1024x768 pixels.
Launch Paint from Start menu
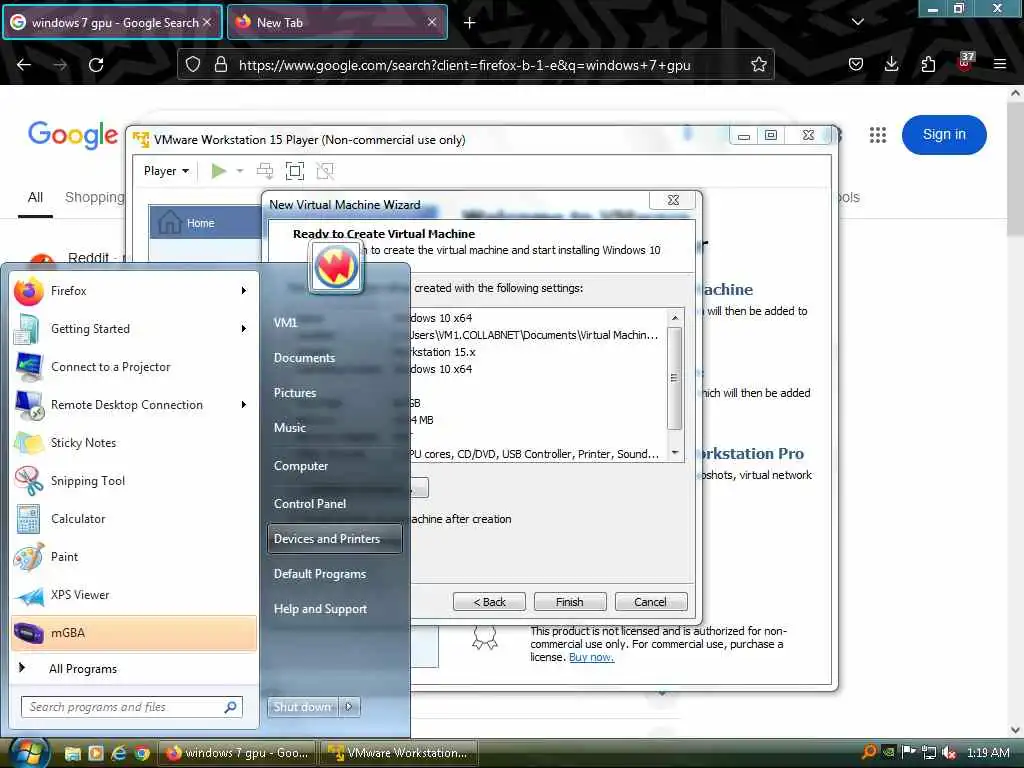[134, 557]
